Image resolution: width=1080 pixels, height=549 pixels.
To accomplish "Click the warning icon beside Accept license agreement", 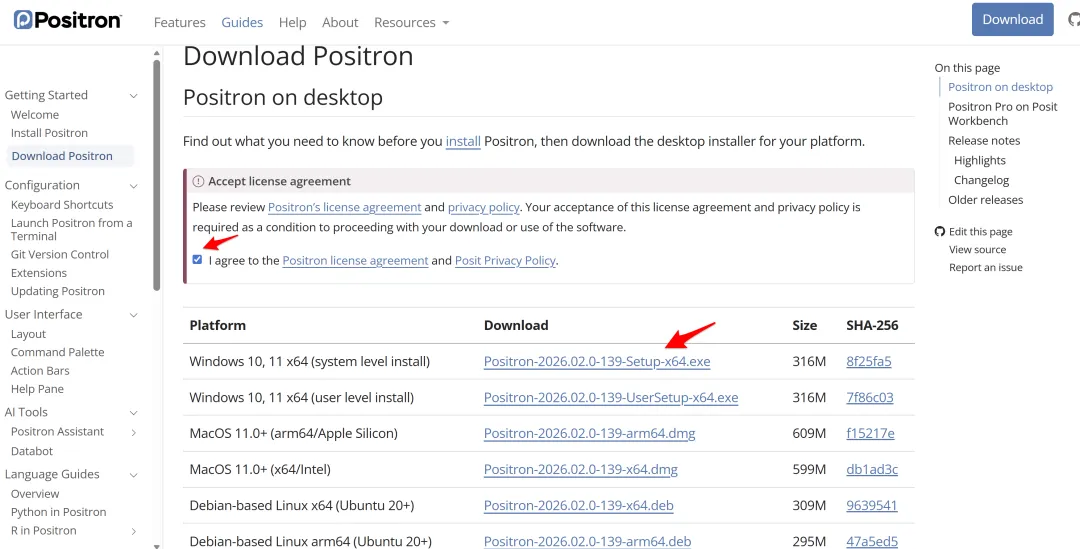I will pyautogui.click(x=198, y=182).
